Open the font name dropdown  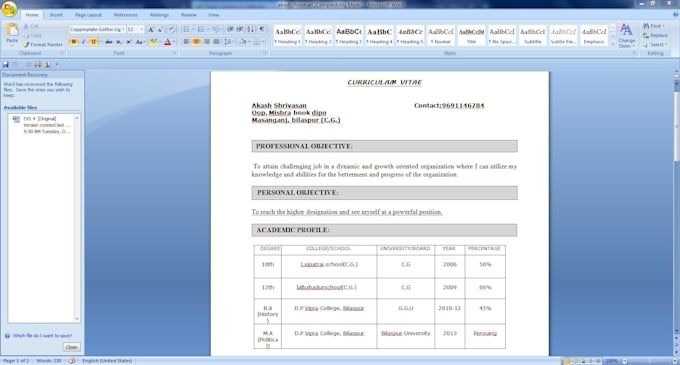pos(123,29)
